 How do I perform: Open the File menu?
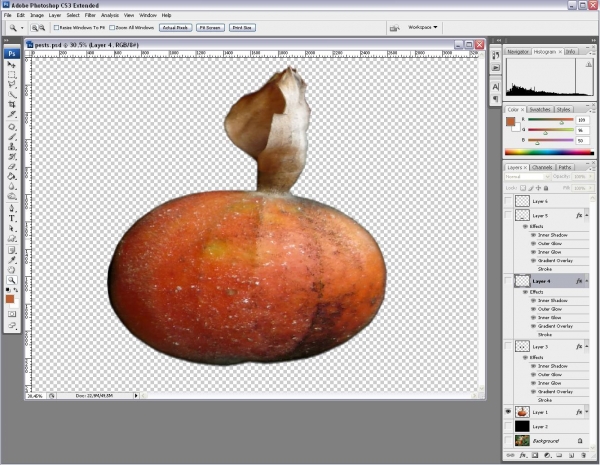point(8,15)
